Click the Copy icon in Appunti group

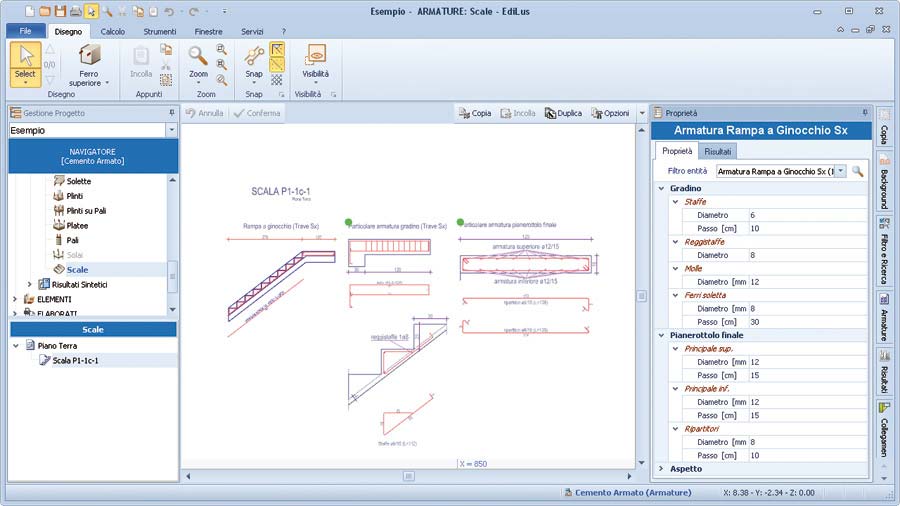pyautogui.click(x=166, y=49)
